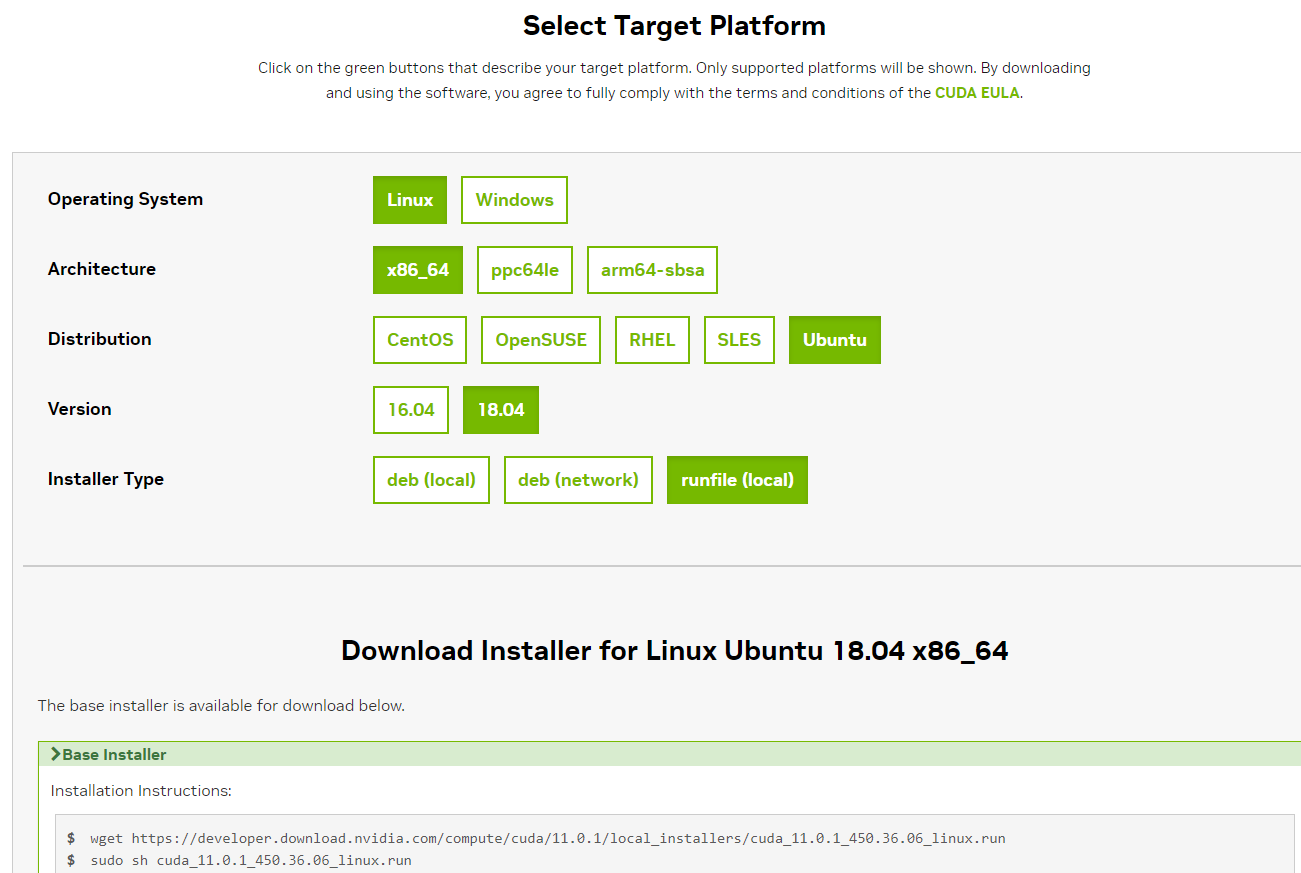
Task: Click the sudo sh install command line
Action: [250, 860]
